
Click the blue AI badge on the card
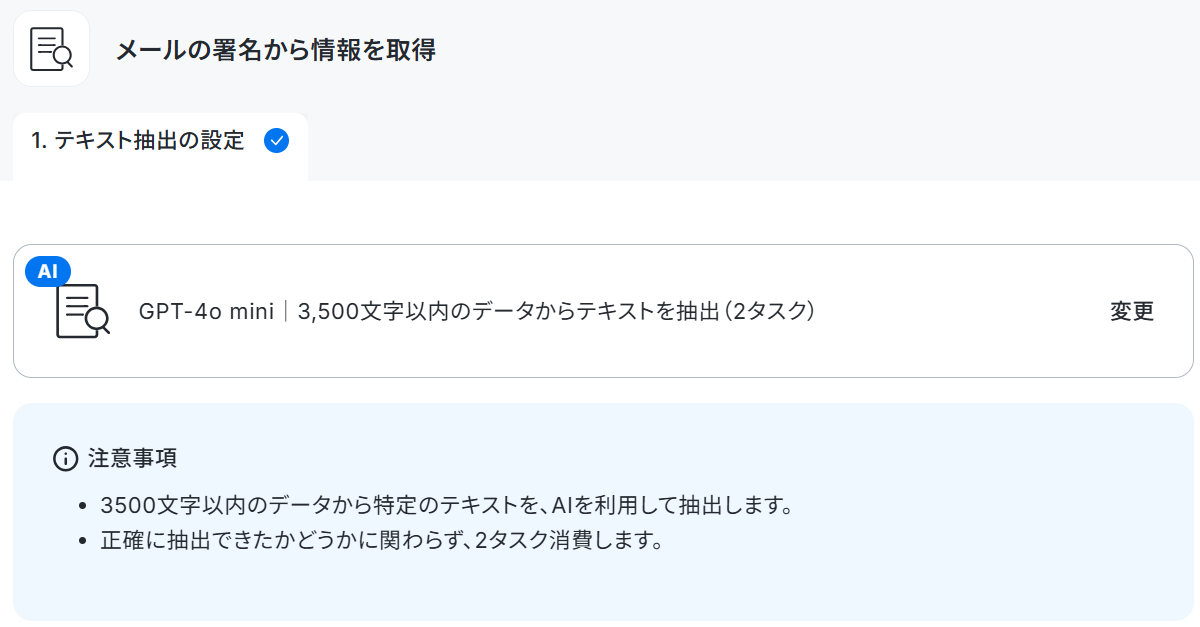click(48, 271)
